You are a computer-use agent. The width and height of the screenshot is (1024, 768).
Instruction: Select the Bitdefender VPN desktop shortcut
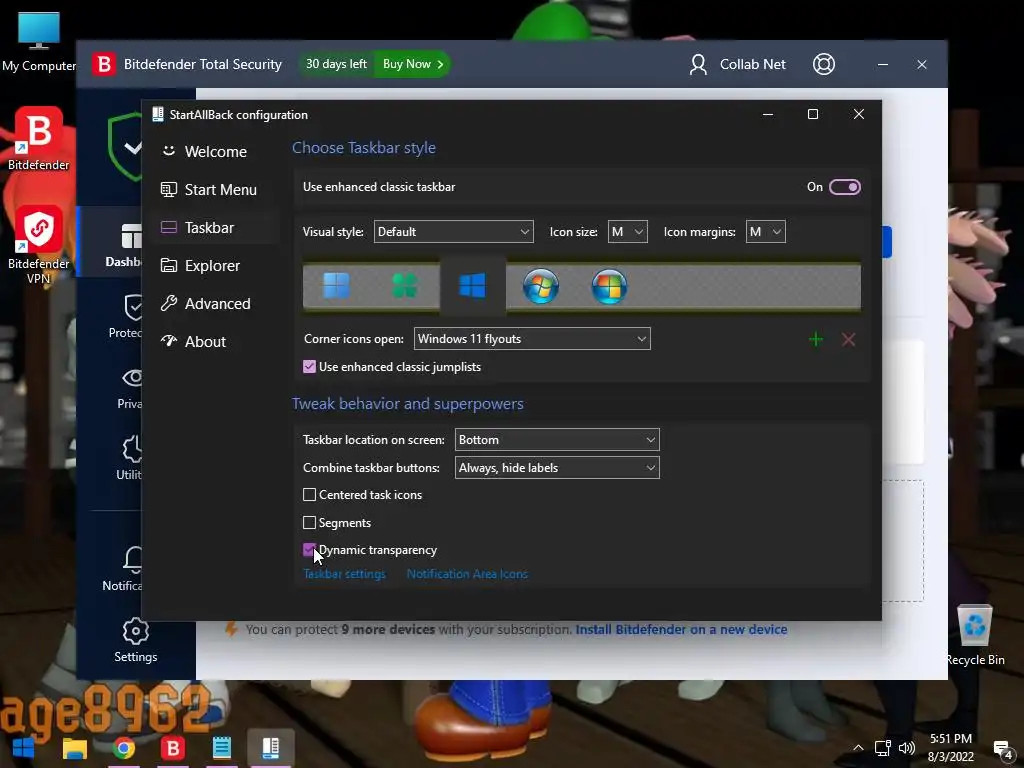click(39, 244)
